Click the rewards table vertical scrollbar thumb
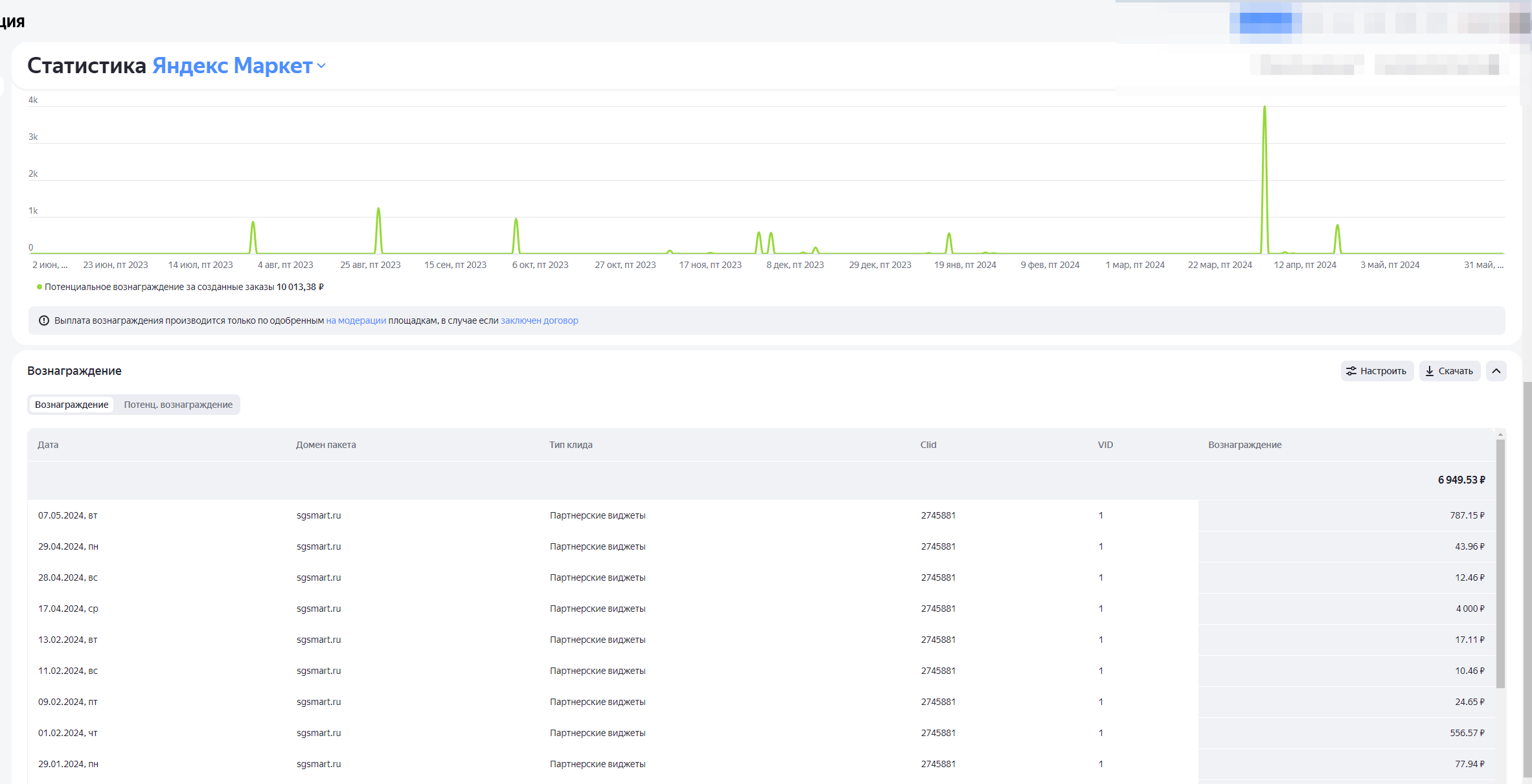The width and height of the screenshot is (1532, 784). click(x=1500, y=563)
